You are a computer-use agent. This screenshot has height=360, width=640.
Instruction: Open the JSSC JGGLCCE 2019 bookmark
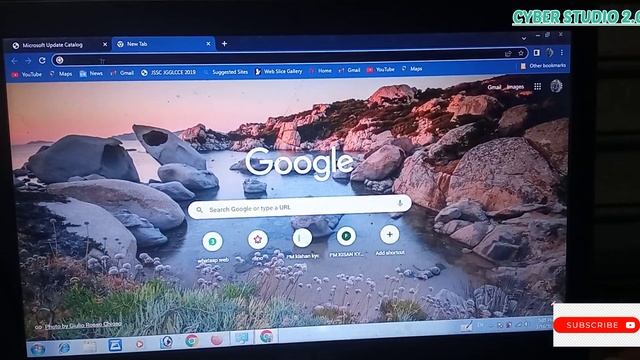coord(168,72)
